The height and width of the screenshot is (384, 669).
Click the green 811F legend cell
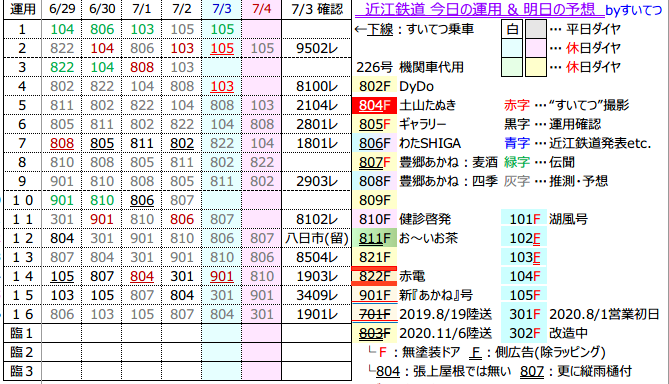[375, 238]
